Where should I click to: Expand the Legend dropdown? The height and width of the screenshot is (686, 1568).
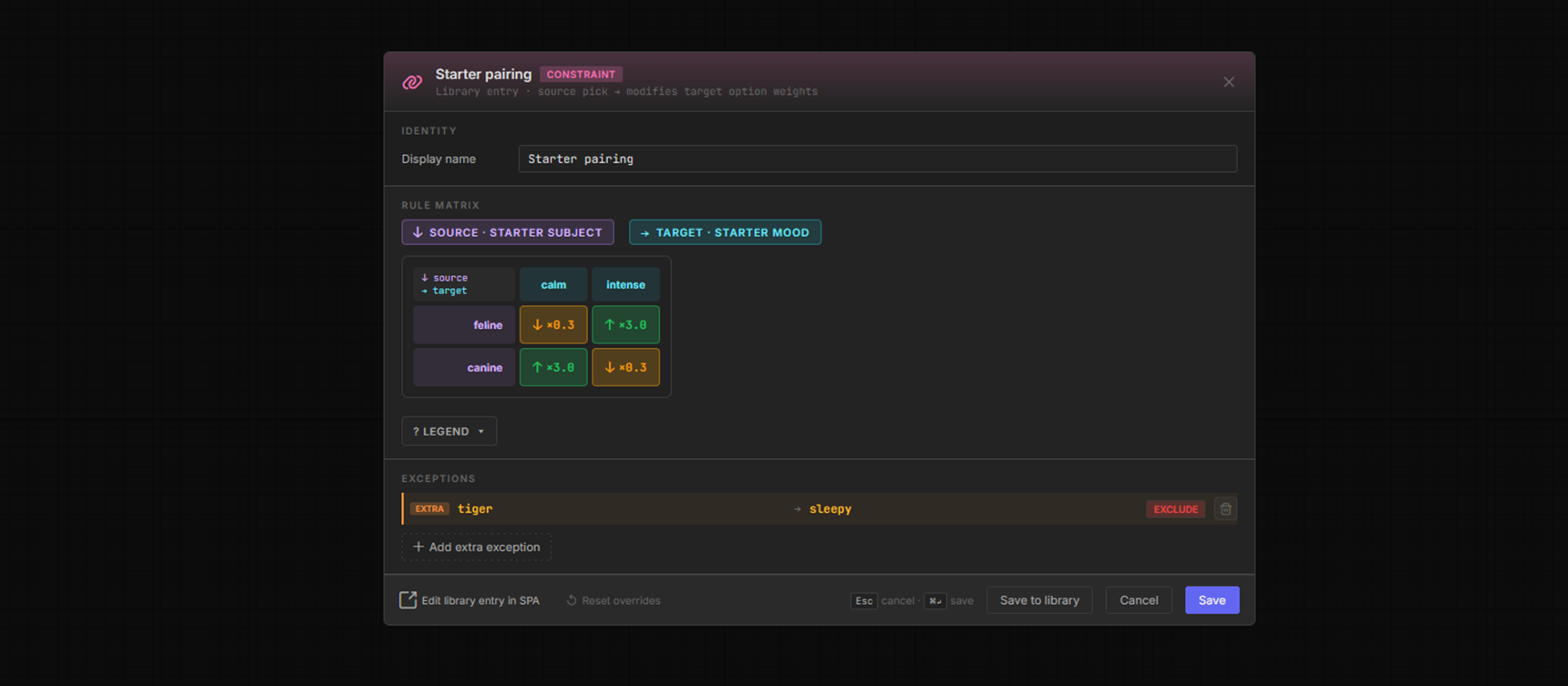point(449,431)
